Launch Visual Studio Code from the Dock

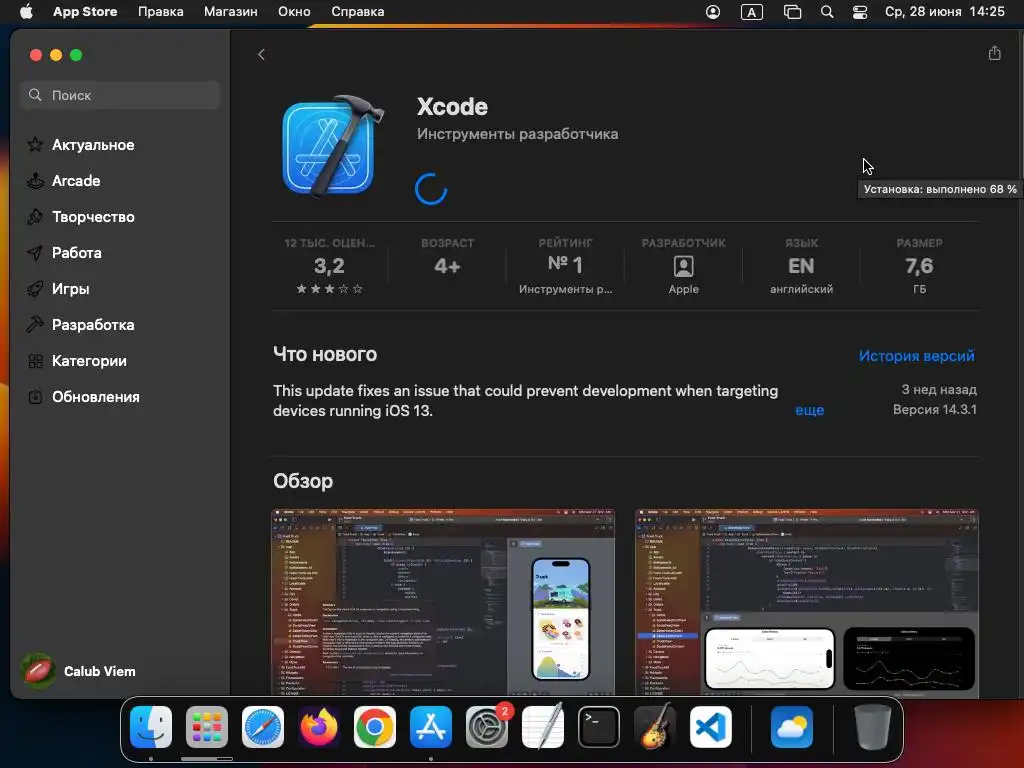point(711,727)
